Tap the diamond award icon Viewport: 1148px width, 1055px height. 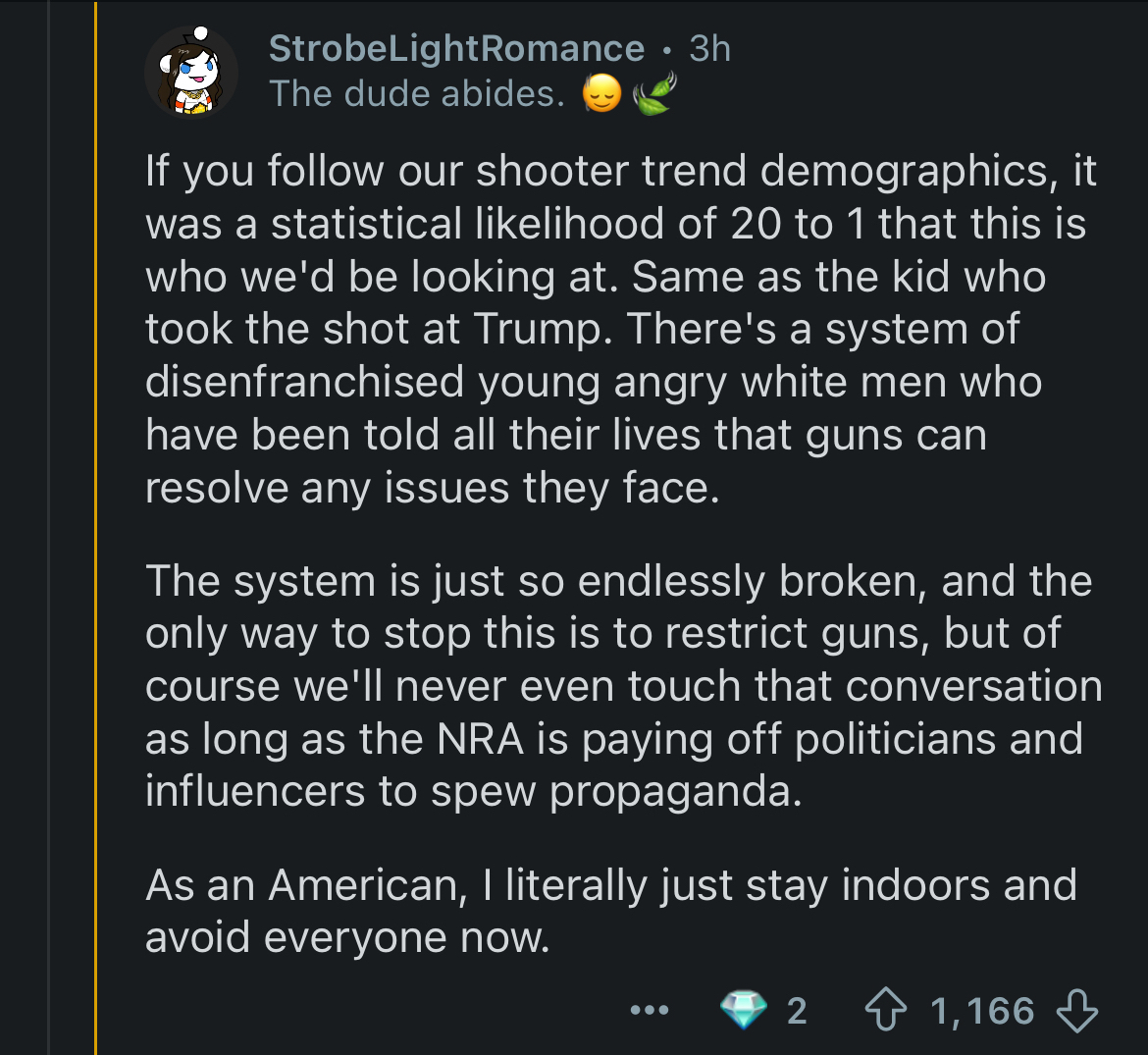(743, 1010)
